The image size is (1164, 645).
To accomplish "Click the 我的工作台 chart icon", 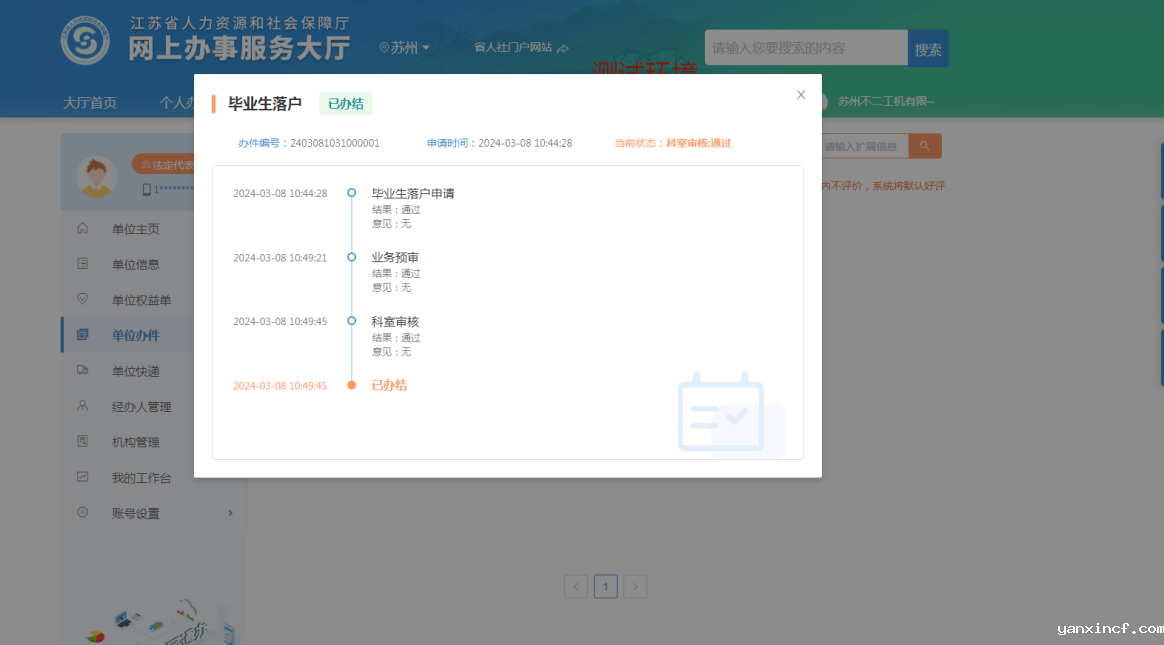I will (83, 477).
